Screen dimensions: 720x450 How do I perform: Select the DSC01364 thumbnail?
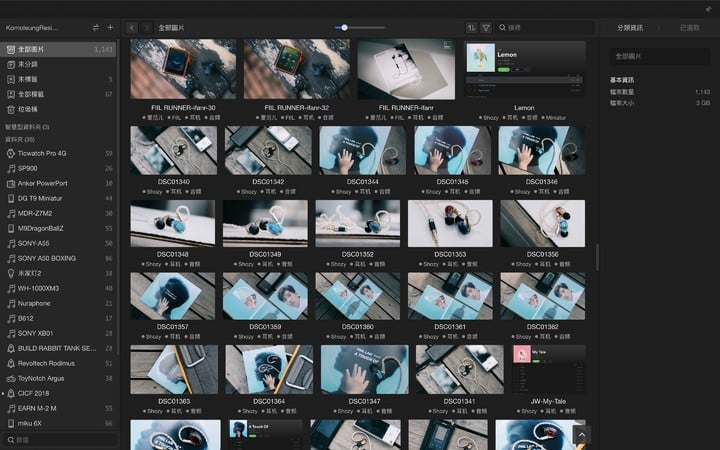(269, 370)
